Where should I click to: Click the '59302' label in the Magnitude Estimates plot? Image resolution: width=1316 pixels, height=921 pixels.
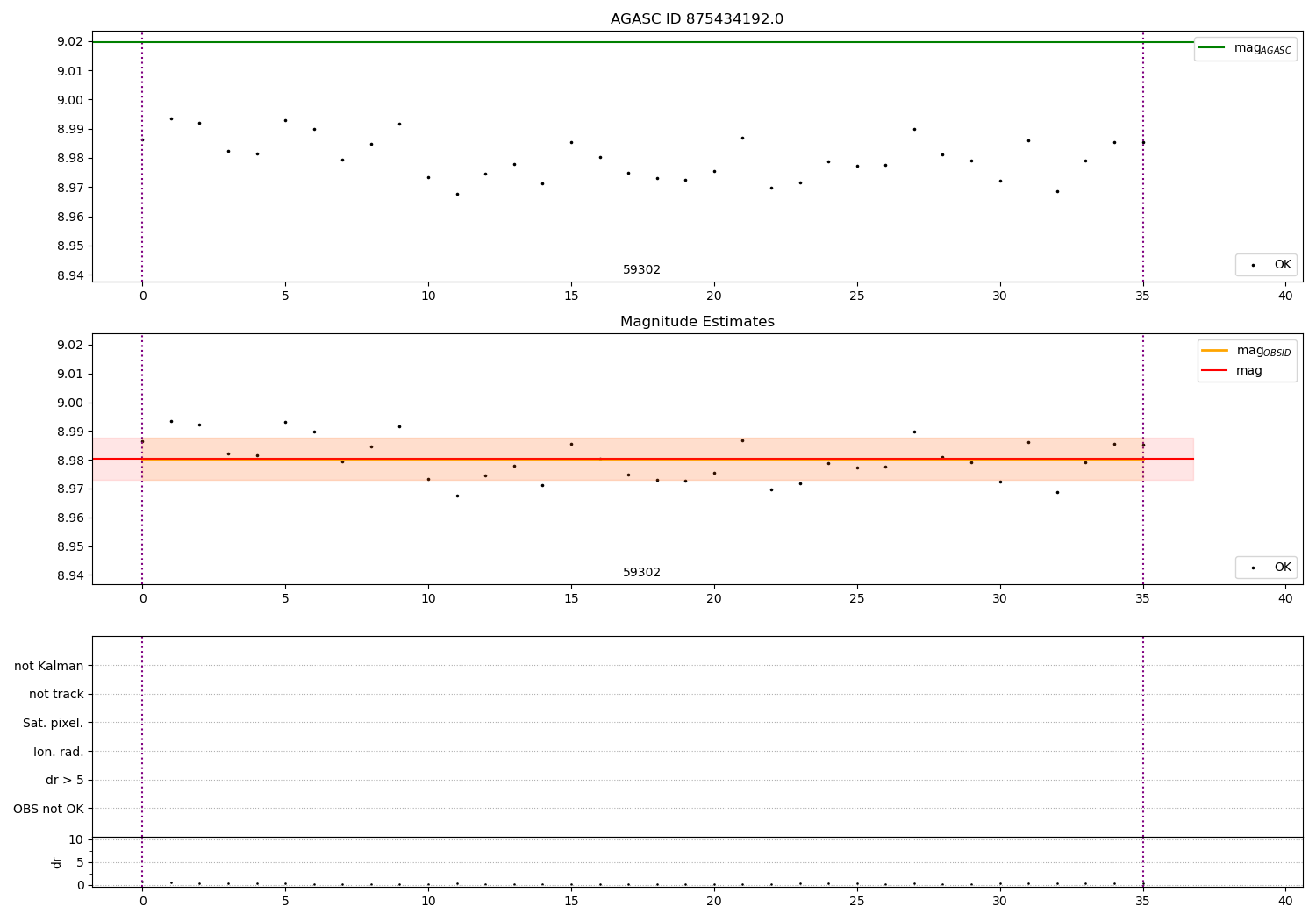pos(641,573)
